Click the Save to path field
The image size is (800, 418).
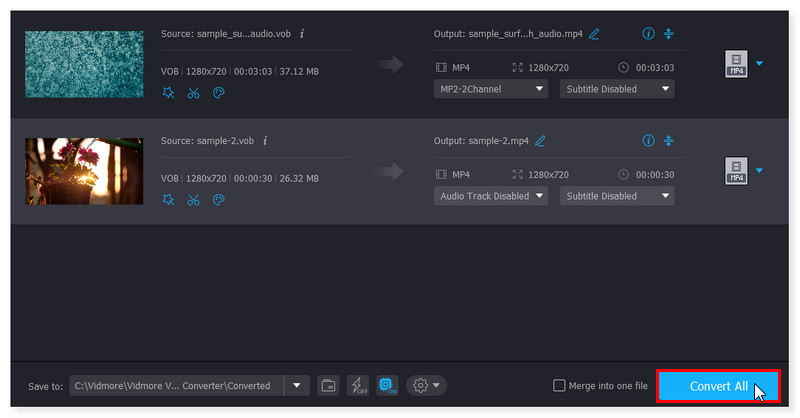[176, 386]
